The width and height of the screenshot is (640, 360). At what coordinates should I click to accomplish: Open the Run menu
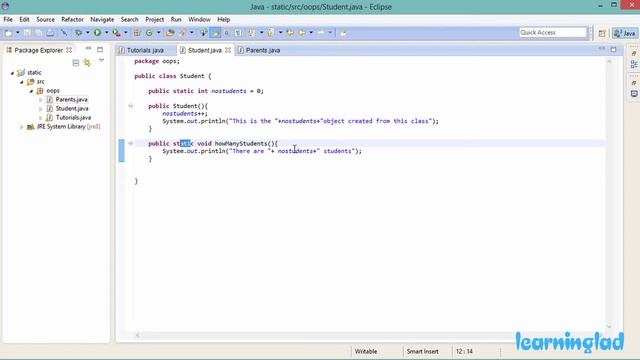176,19
